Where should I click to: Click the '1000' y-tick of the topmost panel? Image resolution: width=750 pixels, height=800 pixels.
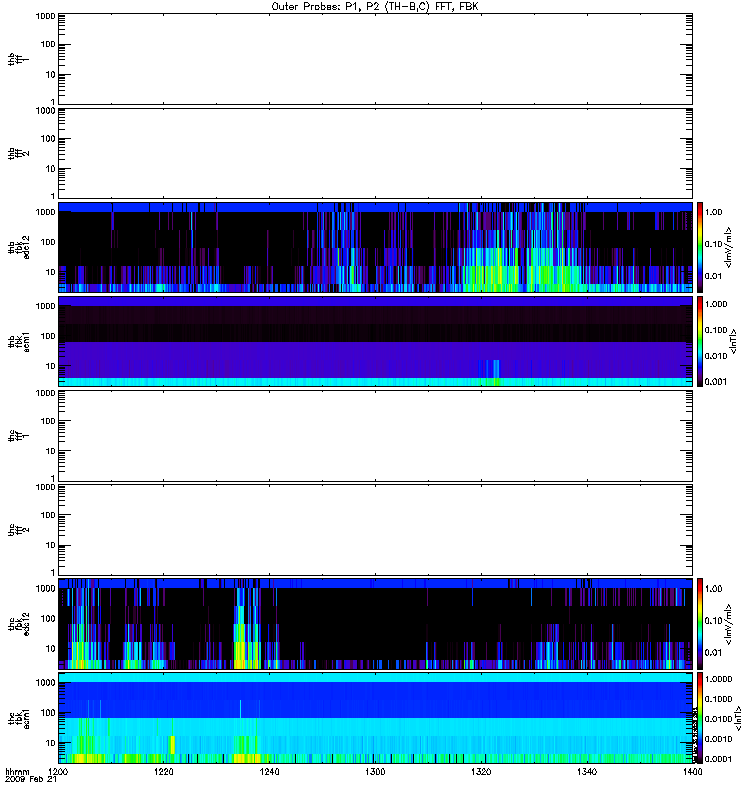pyautogui.click(x=45, y=16)
